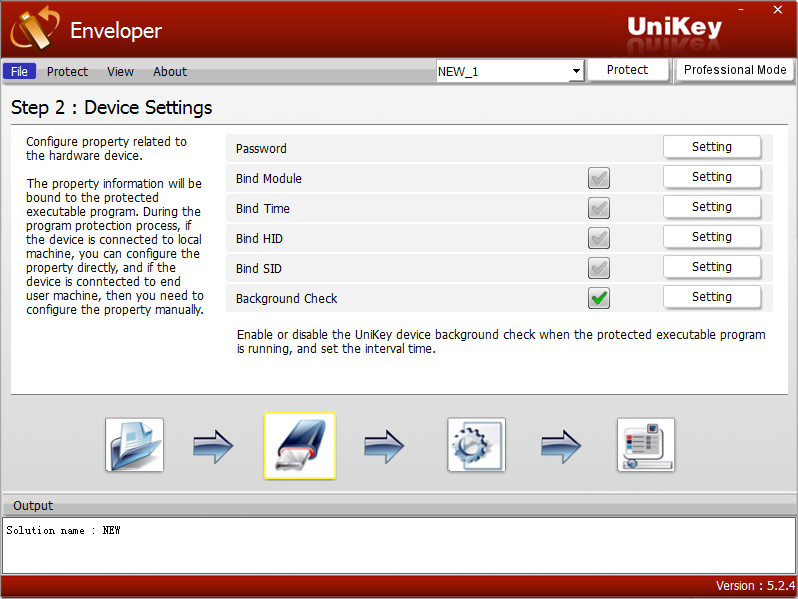Toggle the Bind HID checkbox
This screenshot has height=599, width=798.
coord(598,238)
